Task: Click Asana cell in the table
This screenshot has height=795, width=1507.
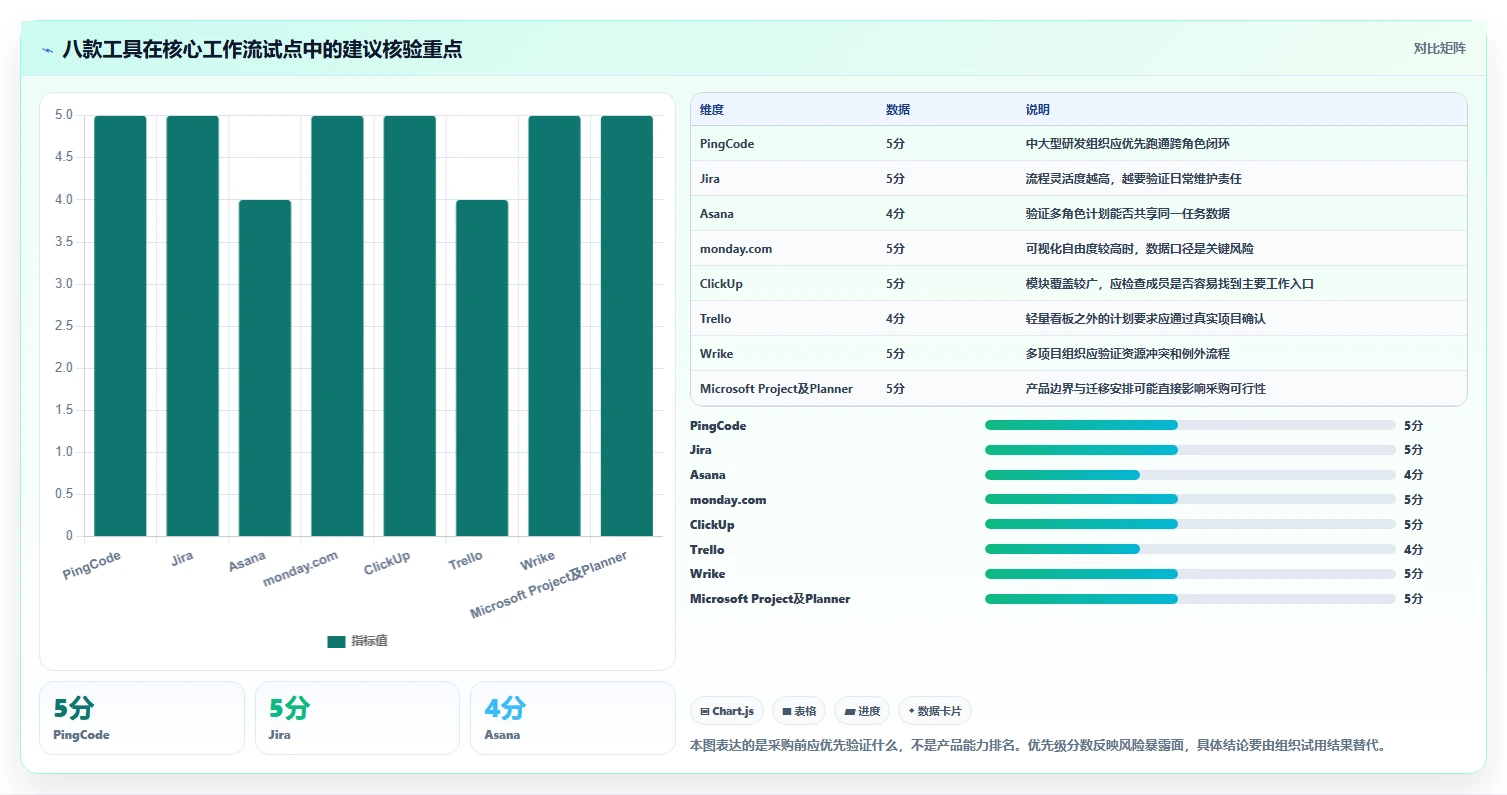Action: tap(717, 214)
